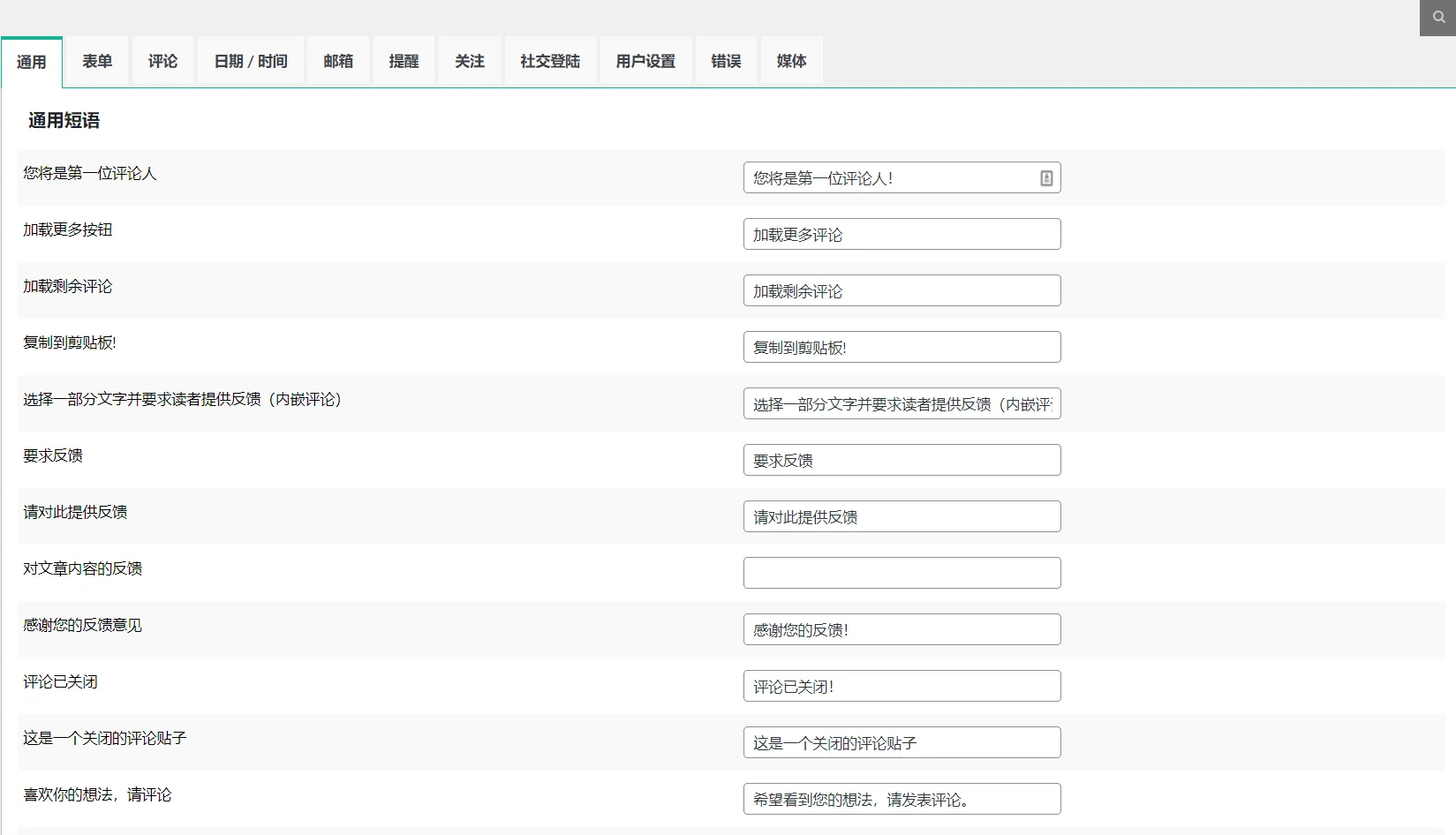Focus the 选择一部分文字 inline comment field
Image resolution: width=1456 pixels, height=835 pixels.
[902, 403]
